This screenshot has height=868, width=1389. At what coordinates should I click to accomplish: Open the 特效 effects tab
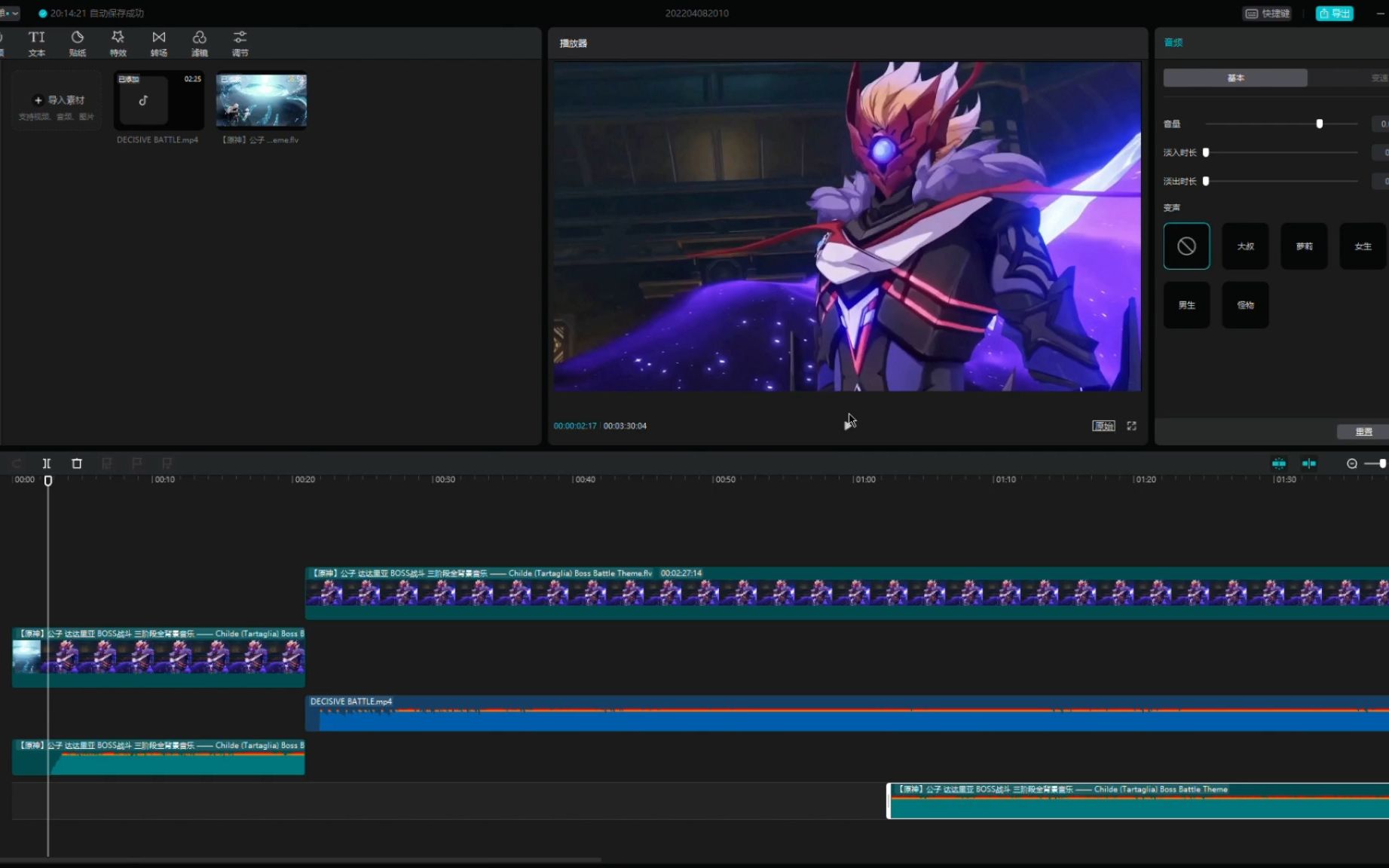point(118,44)
